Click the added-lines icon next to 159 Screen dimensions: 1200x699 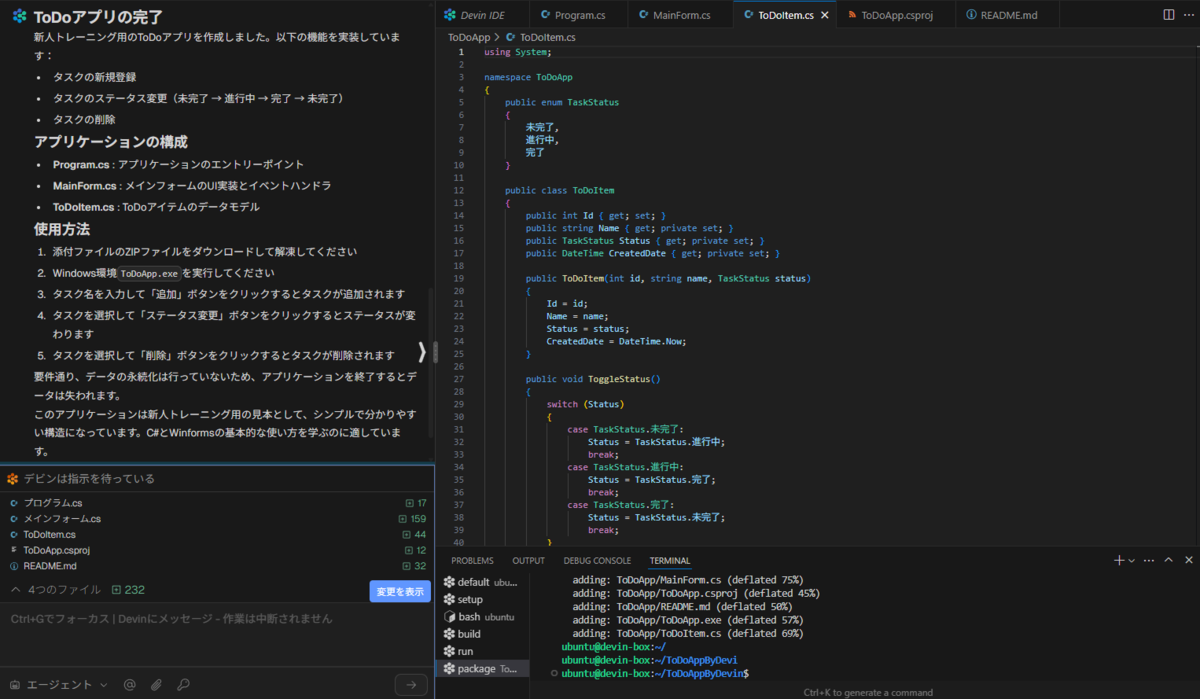click(403, 519)
